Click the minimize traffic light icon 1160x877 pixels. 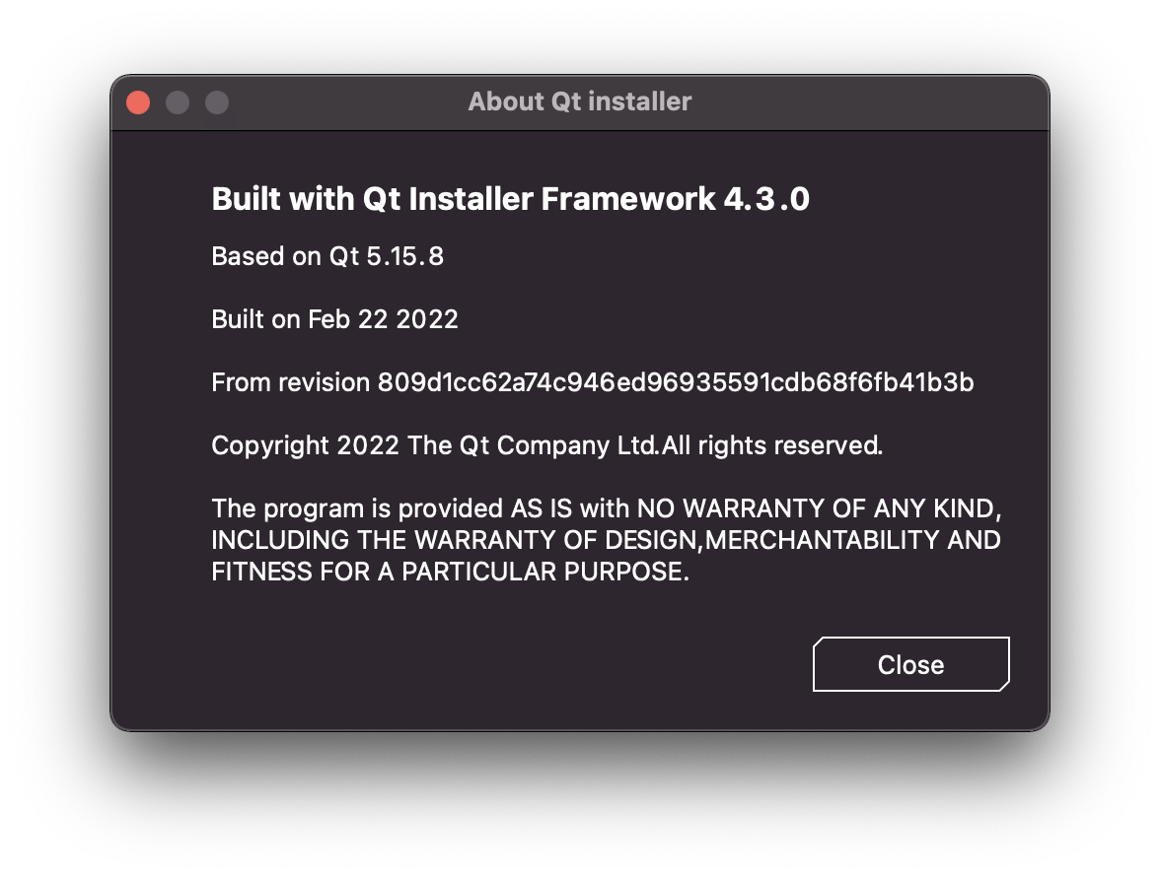pyautogui.click(x=177, y=102)
